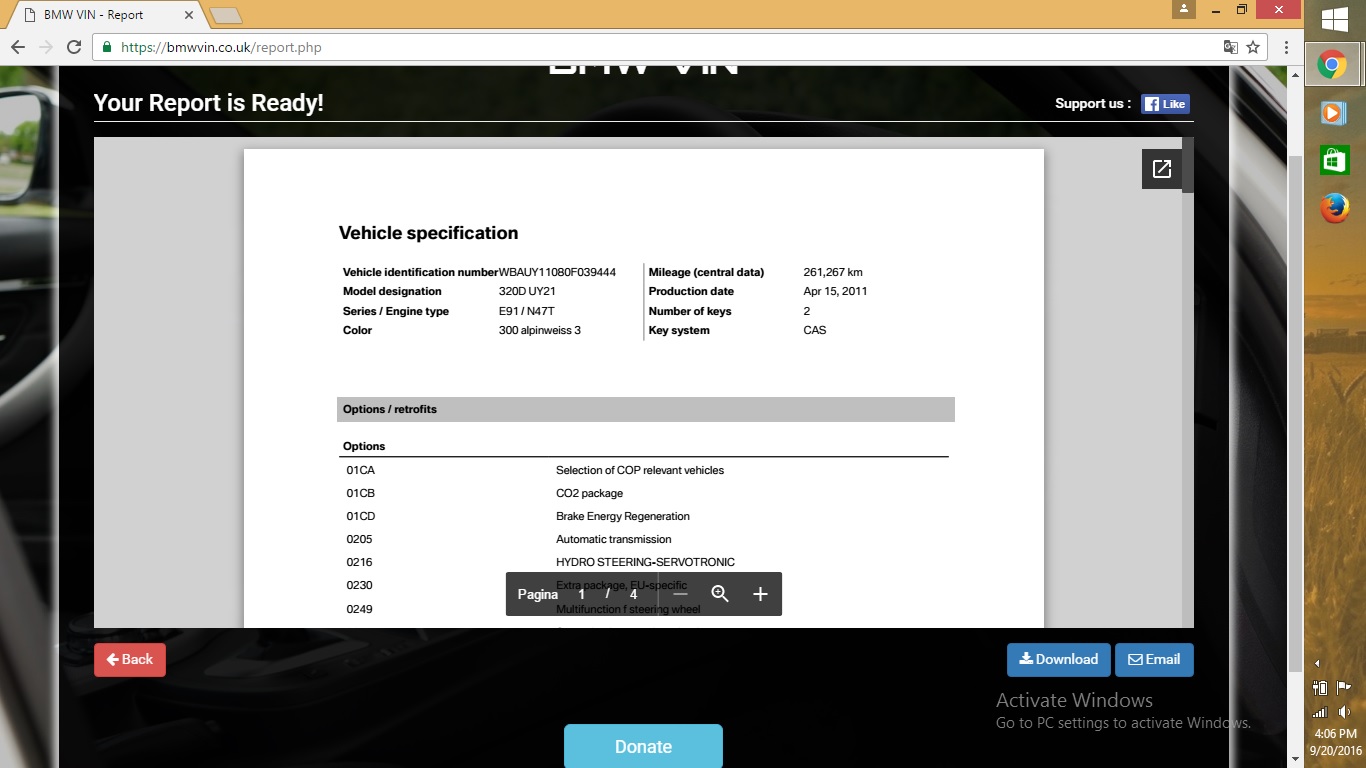
Task: Click the 320D UY21 model designation
Action: tap(527, 291)
